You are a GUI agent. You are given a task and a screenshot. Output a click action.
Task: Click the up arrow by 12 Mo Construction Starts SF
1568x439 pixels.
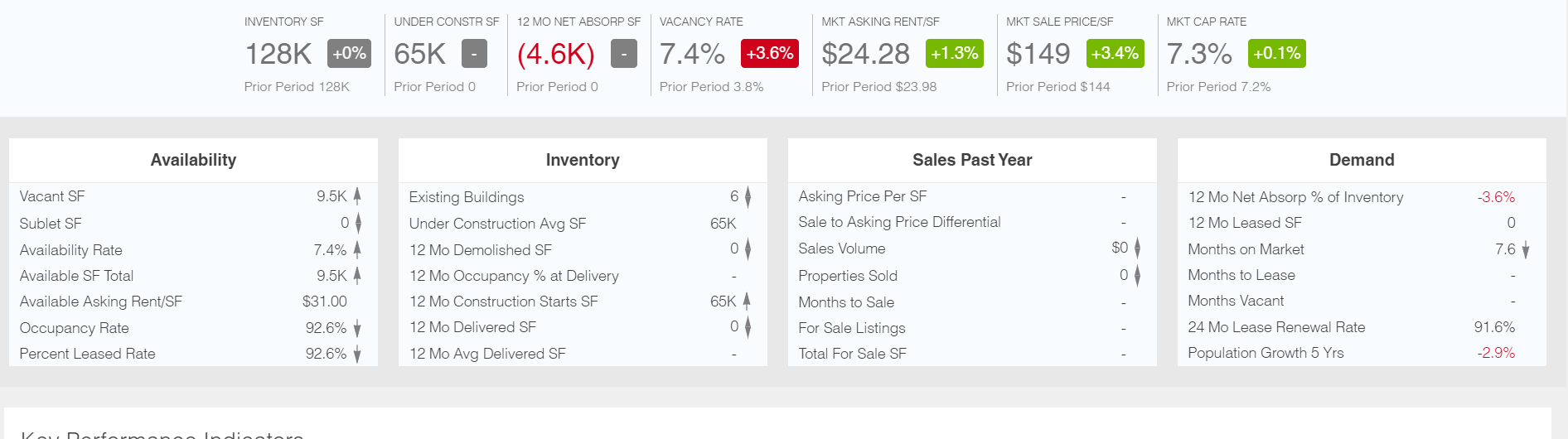pyautogui.click(x=747, y=302)
